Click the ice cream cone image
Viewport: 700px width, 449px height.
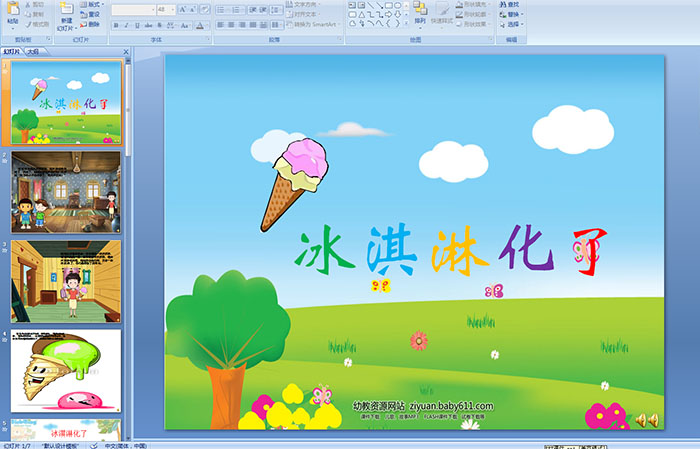296,183
